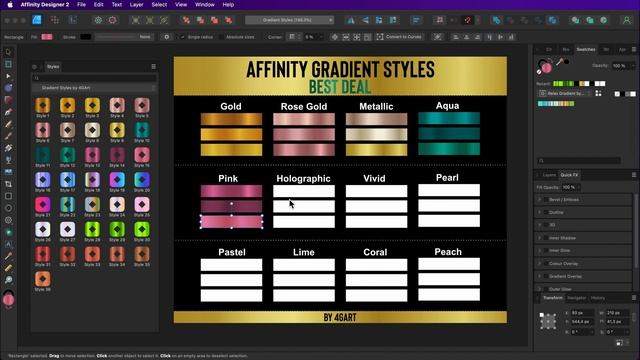
Task: Select the Rectangle shape tool
Action: [x=8, y=196]
